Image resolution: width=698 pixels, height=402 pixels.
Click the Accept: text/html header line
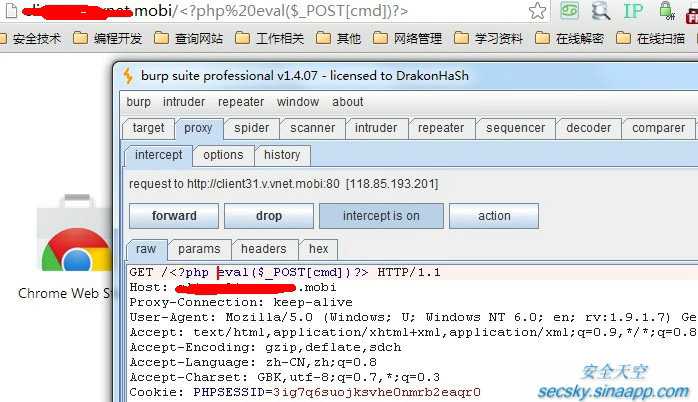pos(413,333)
